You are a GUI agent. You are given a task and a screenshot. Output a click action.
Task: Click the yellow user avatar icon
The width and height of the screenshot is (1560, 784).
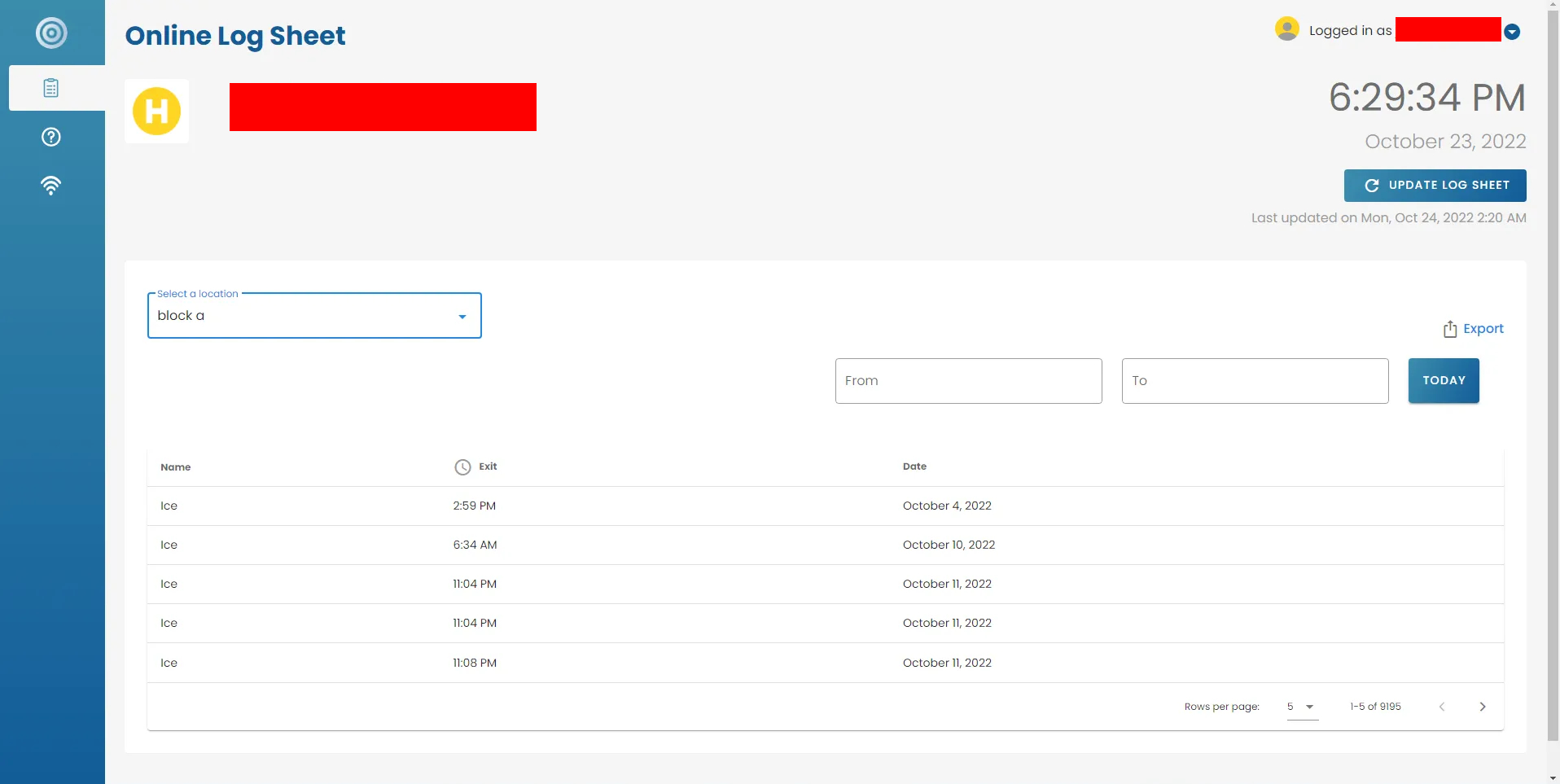click(x=1286, y=29)
